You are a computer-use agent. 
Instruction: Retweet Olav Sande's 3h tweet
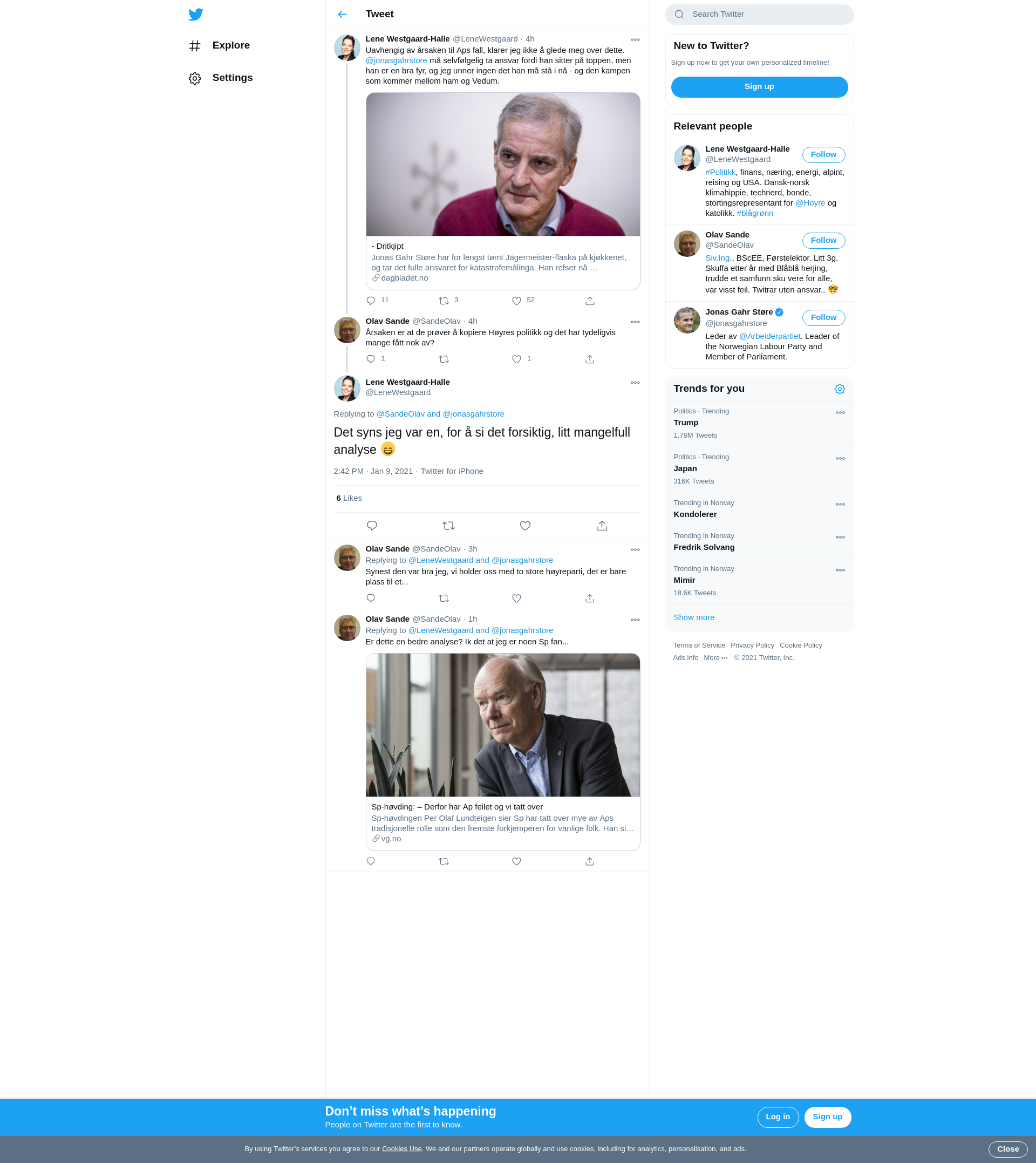(x=444, y=598)
